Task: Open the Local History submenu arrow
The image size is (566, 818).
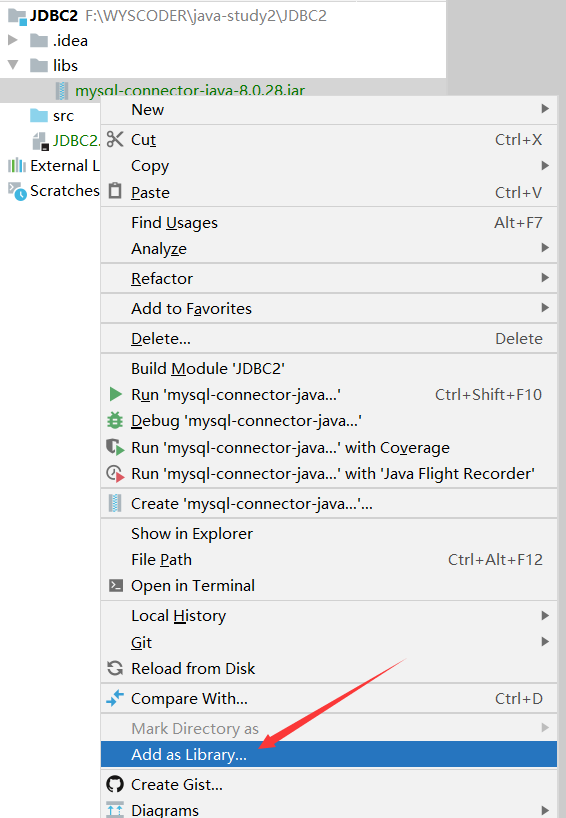Action: [545, 616]
